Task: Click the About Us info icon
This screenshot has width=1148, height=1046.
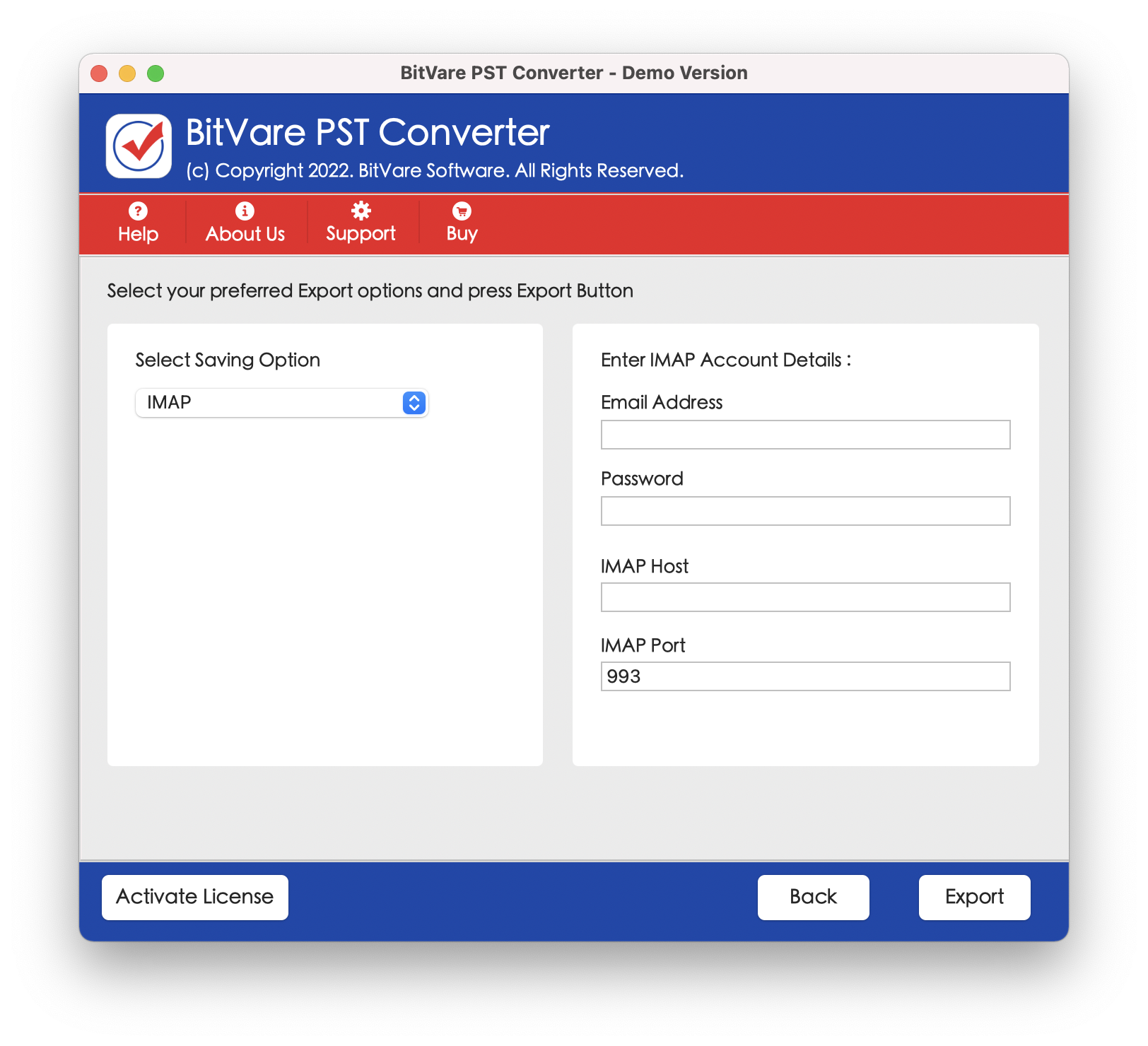Action: pos(245,211)
